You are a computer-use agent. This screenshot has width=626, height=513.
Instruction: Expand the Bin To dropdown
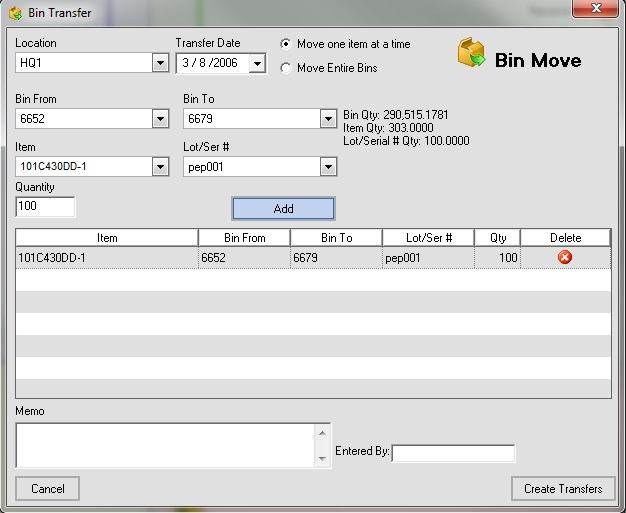click(328, 119)
